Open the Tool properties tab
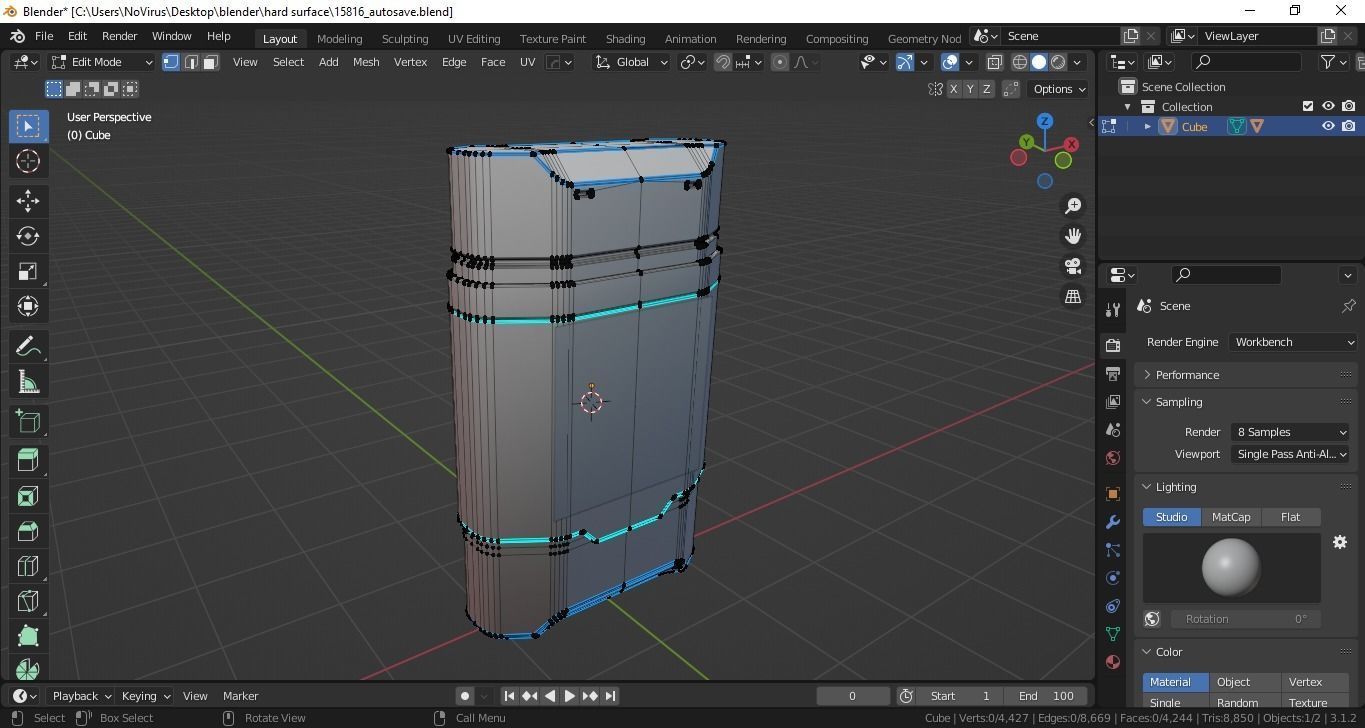This screenshot has height=728, width=1365. pyautogui.click(x=1113, y=310)
